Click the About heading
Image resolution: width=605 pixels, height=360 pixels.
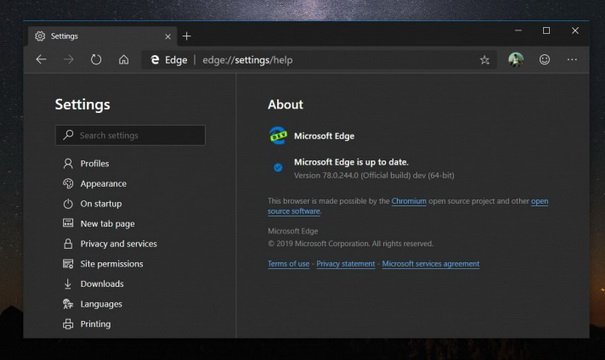click(x=286, y=105)
